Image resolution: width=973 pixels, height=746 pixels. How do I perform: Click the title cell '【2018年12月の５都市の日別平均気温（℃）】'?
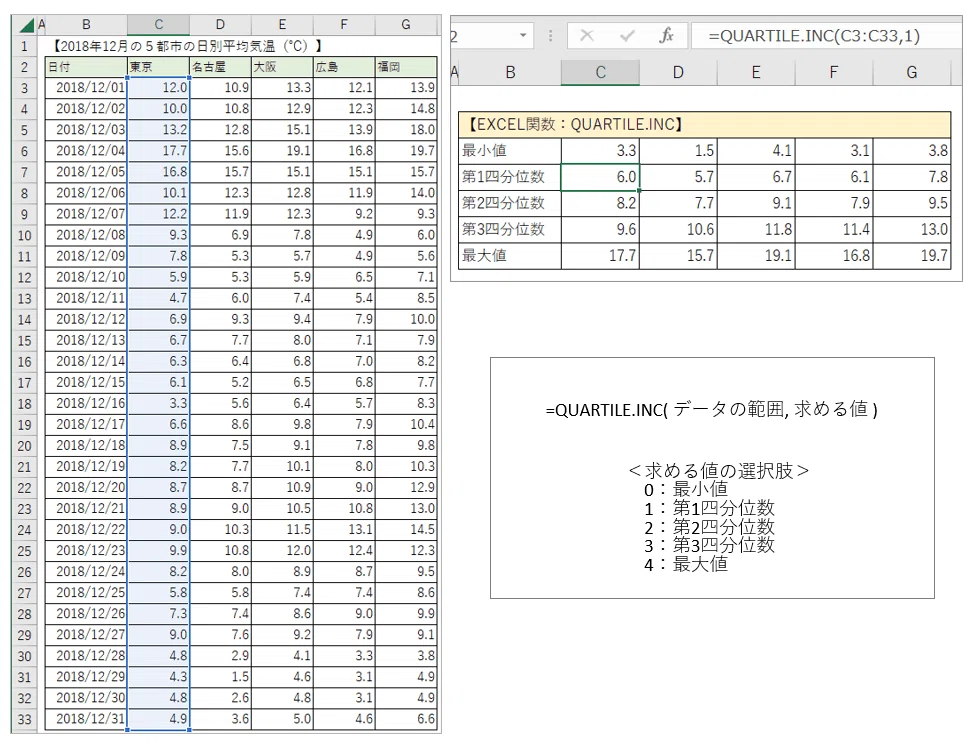187,46
